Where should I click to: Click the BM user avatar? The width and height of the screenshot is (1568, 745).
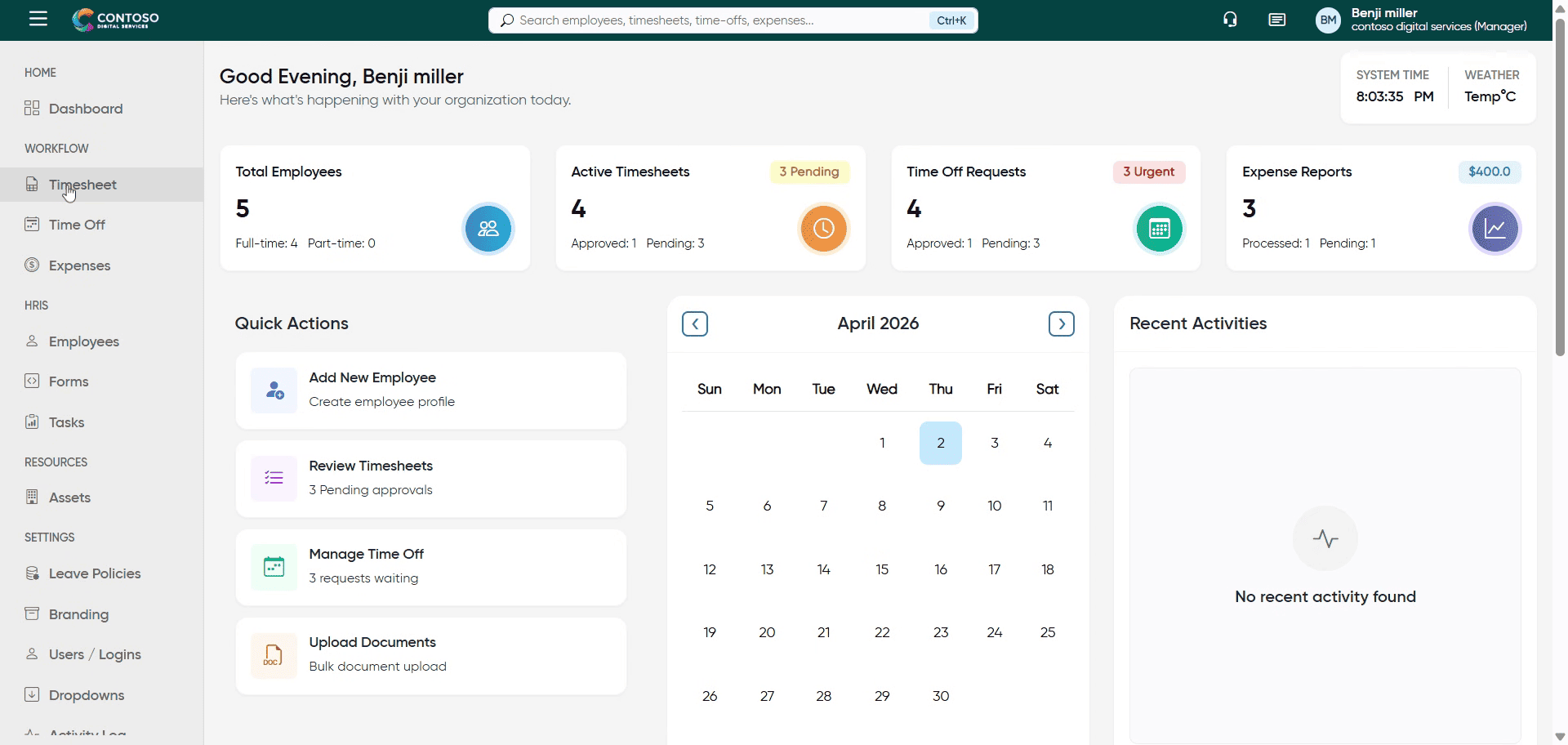click(1328, 20)
